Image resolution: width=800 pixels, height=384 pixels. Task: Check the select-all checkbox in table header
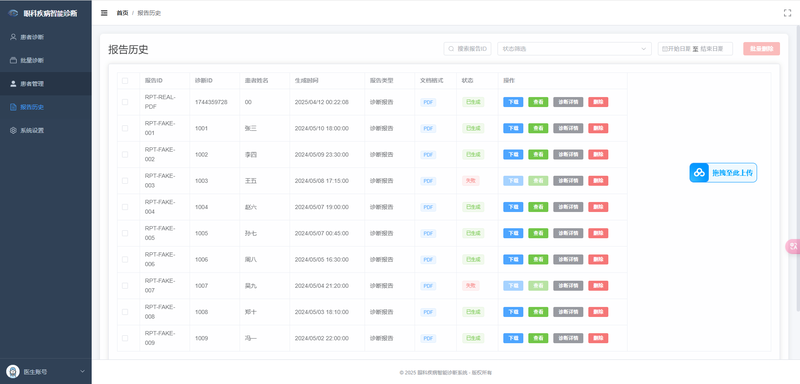click(x=125, y=81)
